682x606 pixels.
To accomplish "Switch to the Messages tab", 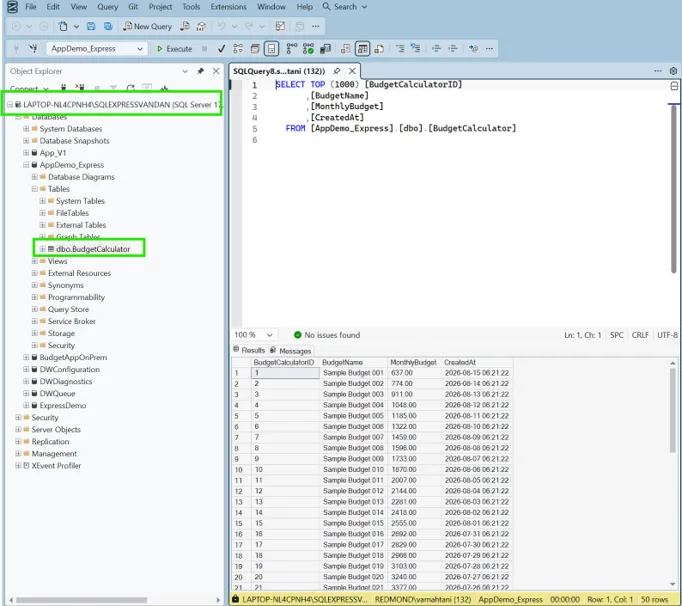I will click(291, 351).
